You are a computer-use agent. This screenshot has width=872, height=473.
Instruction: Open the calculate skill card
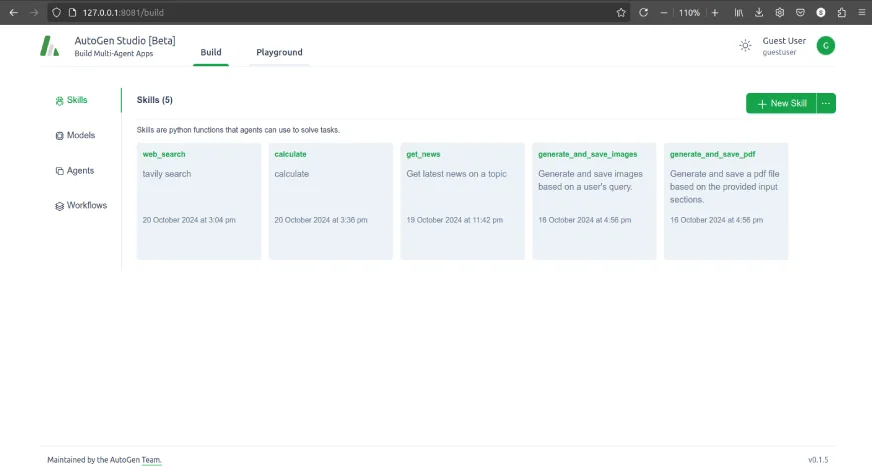tap(331, 201)
